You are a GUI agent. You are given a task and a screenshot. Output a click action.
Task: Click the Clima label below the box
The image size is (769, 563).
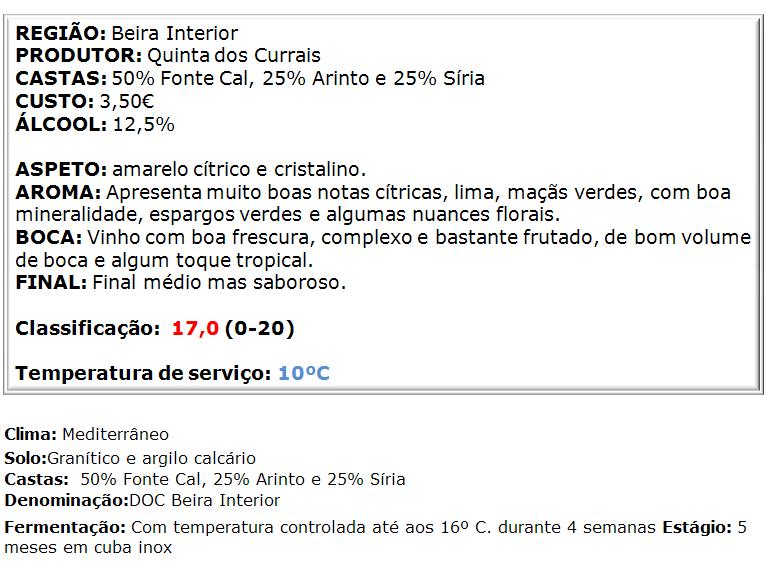pos(31,435)
